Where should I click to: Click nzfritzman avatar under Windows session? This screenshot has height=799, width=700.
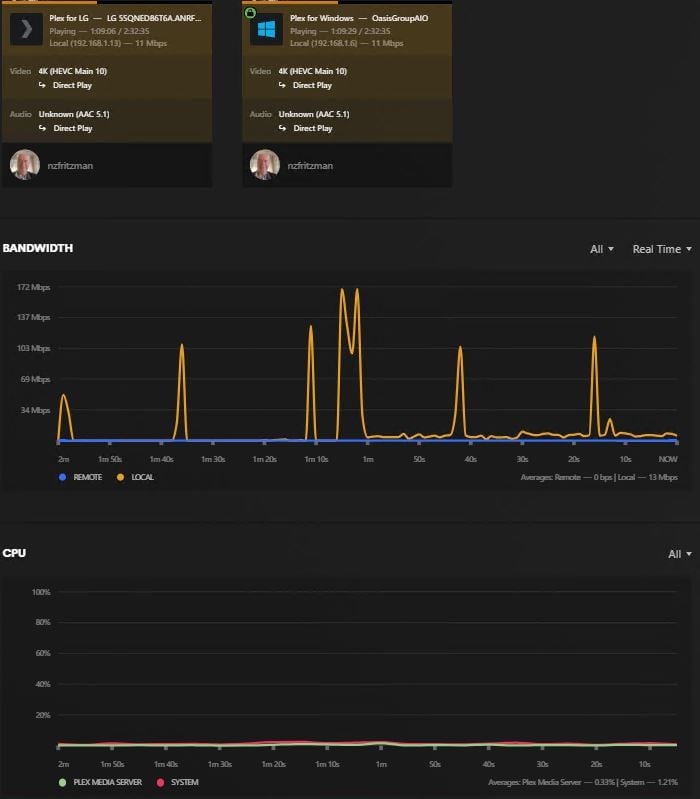coord(265,165)
